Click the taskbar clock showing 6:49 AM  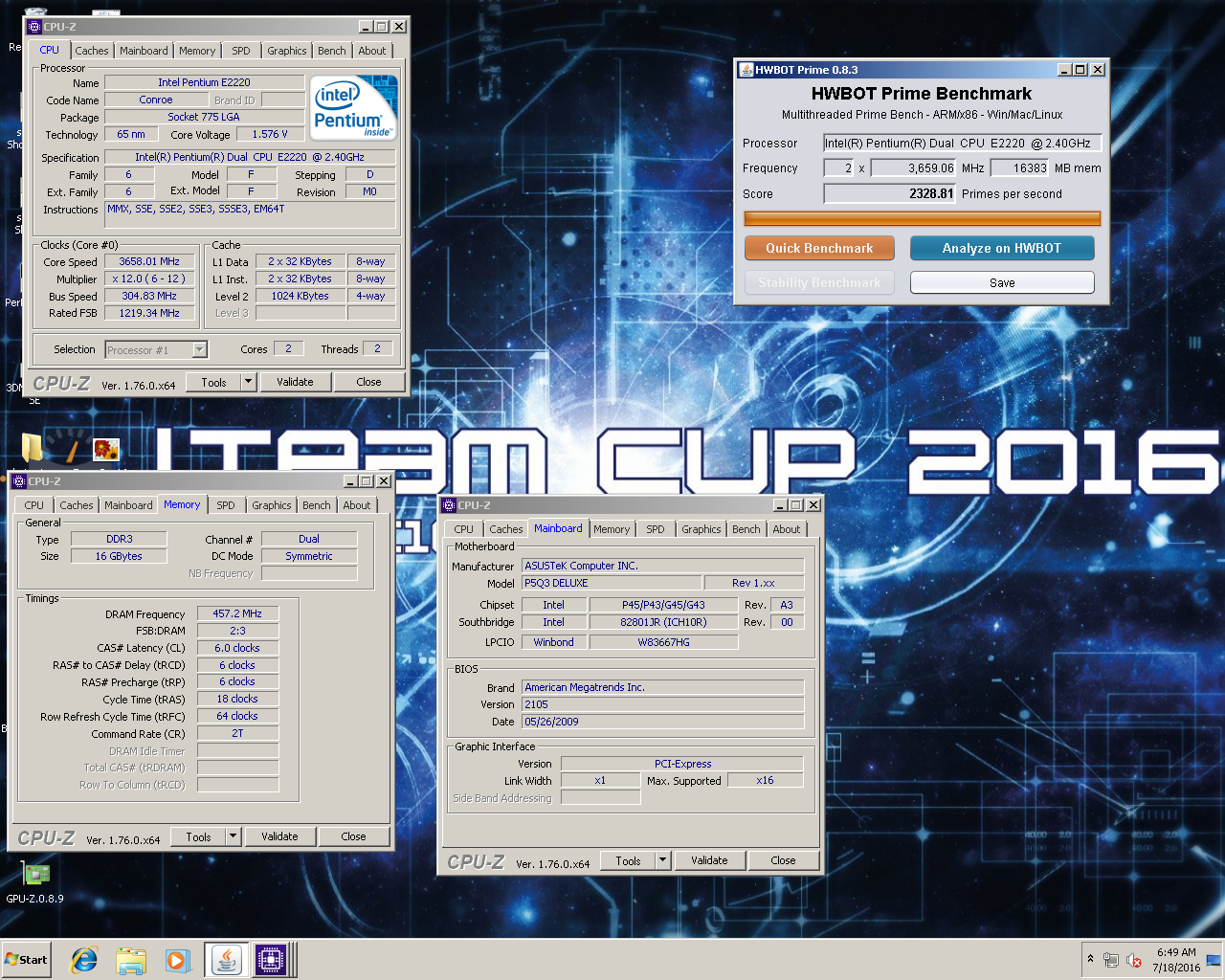pyautogui.click(x=1176, y=960)
